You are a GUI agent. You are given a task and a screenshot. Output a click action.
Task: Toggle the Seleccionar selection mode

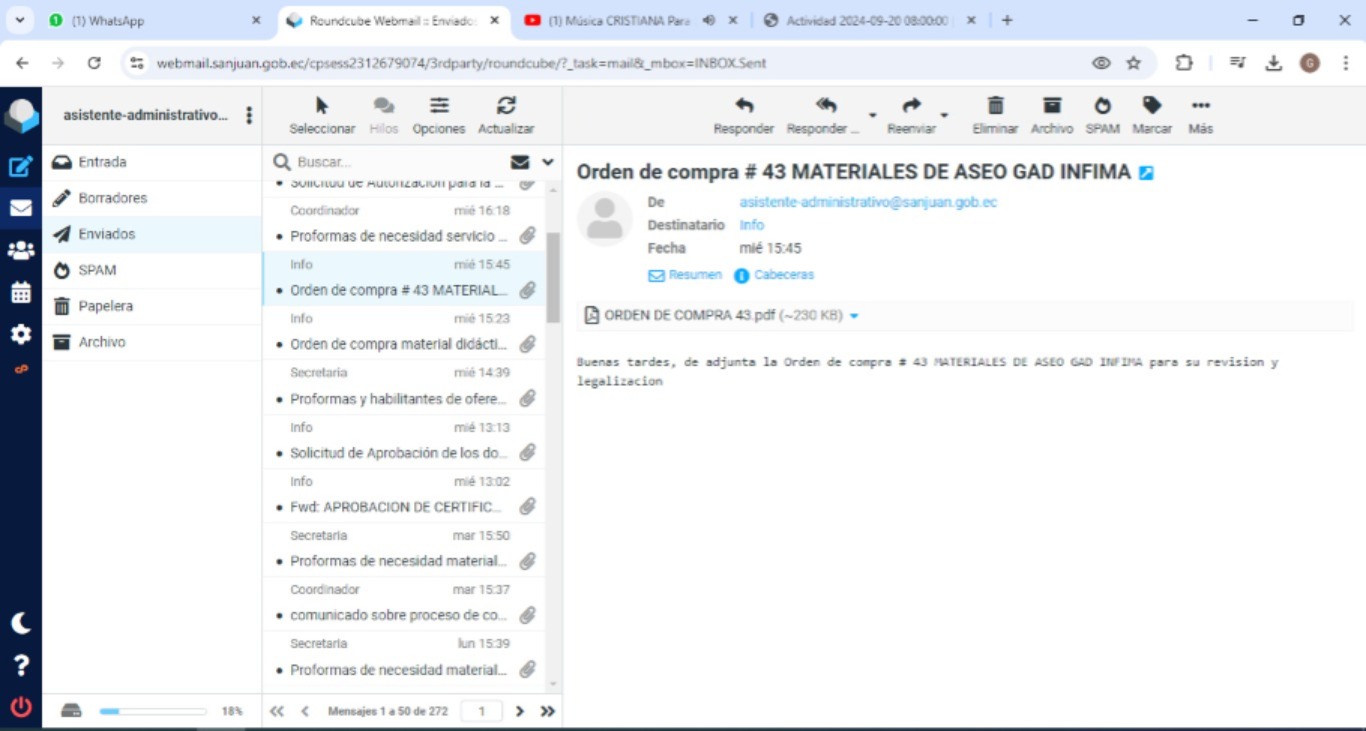pyautogui.click(x=322, y=114)
